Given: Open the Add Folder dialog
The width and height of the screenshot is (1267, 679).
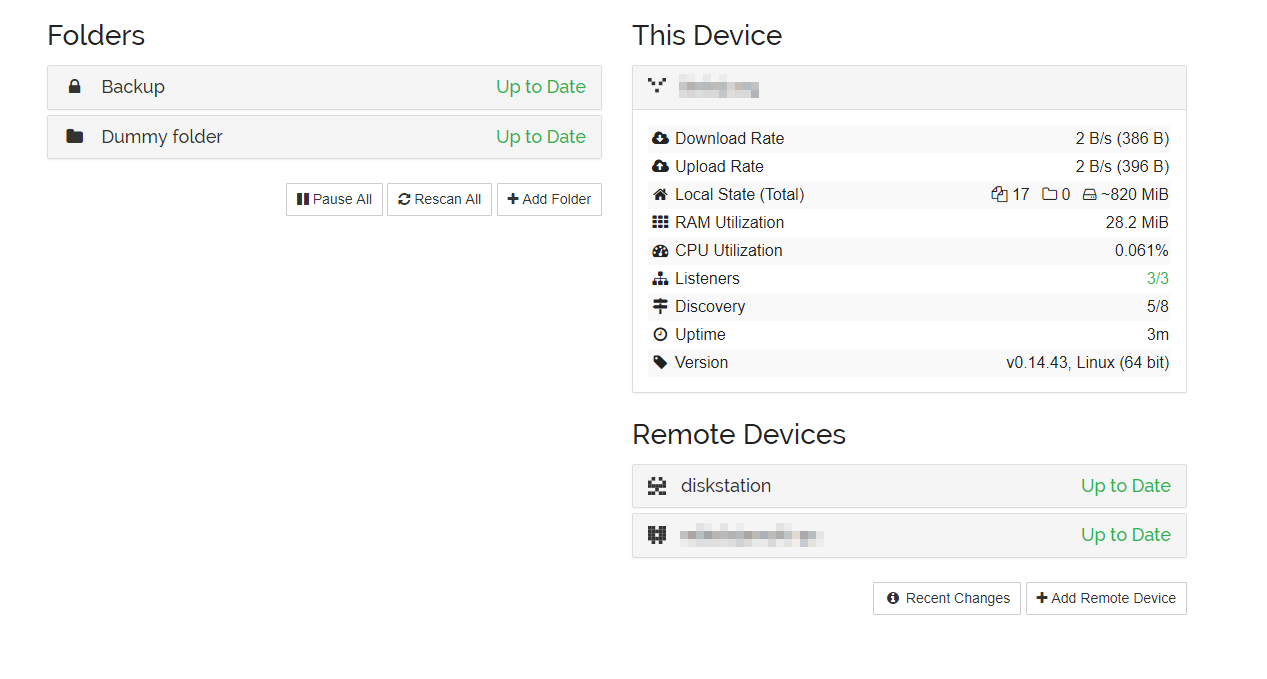Looking at the screenshot, I should pyautogui.click(x=549, y=199).
